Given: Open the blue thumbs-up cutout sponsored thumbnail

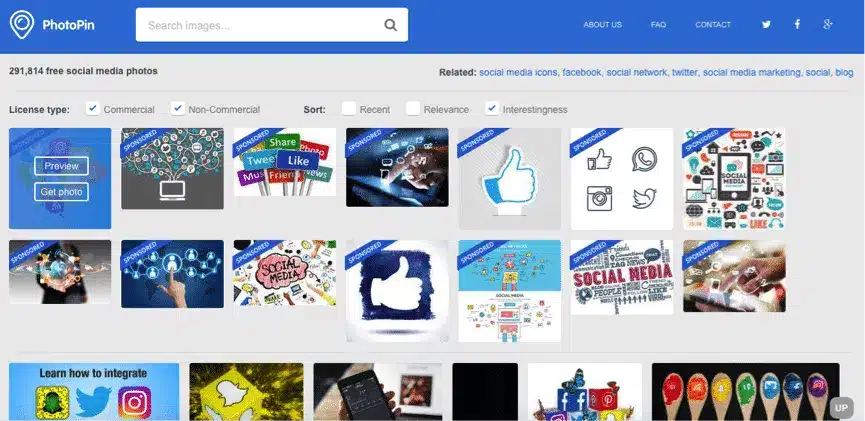Looking at the screenshot, I should (x=510, y=179).
